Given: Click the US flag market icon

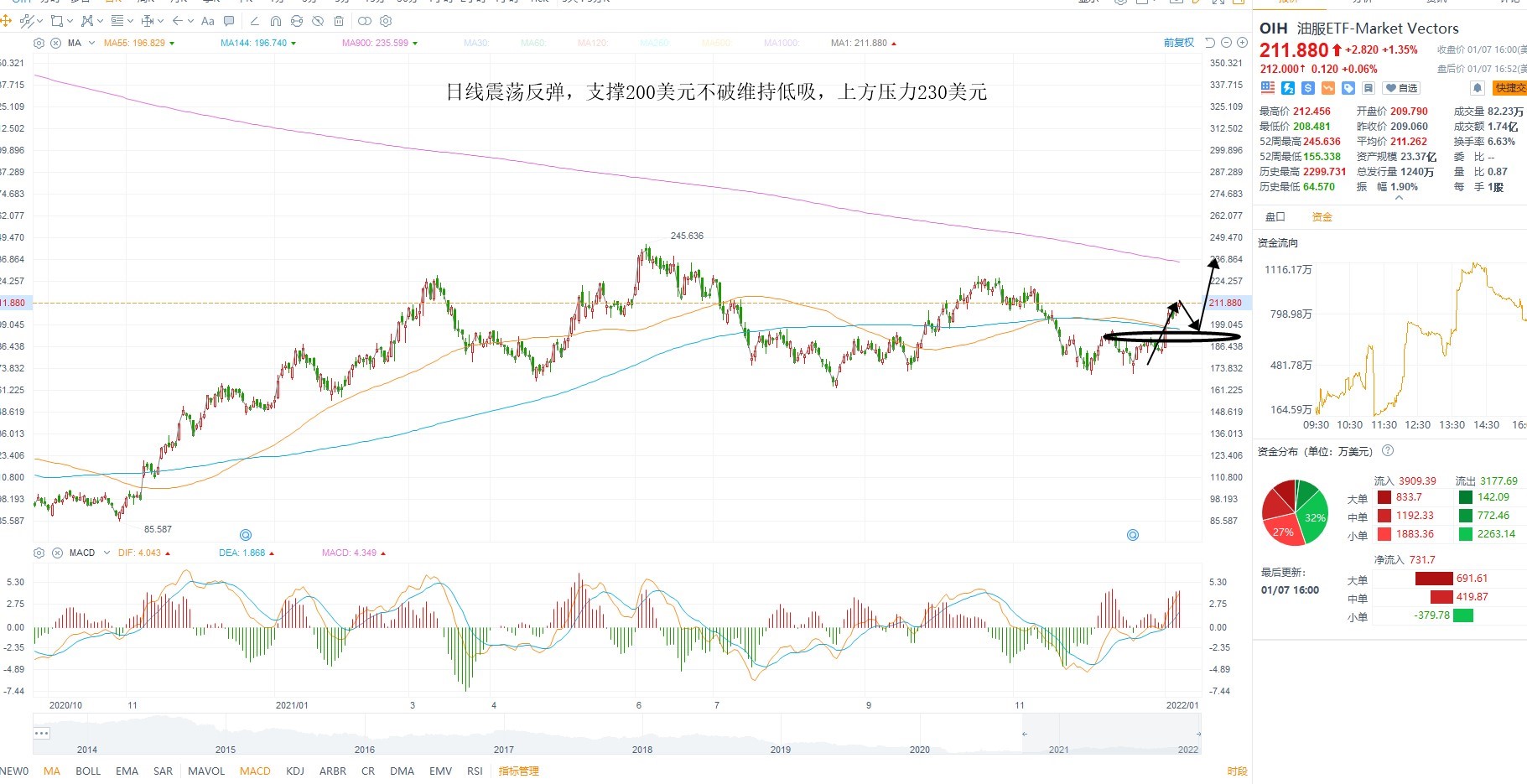Looking at the screenshot, I should click(1268, 87).
